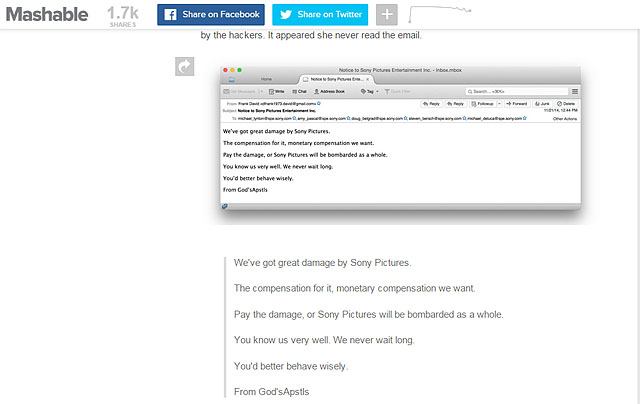Viewport: 640px width, 404px height.
Task: Close the 'Notice to Sony Pictures' tab
Action: click(367, 79)
